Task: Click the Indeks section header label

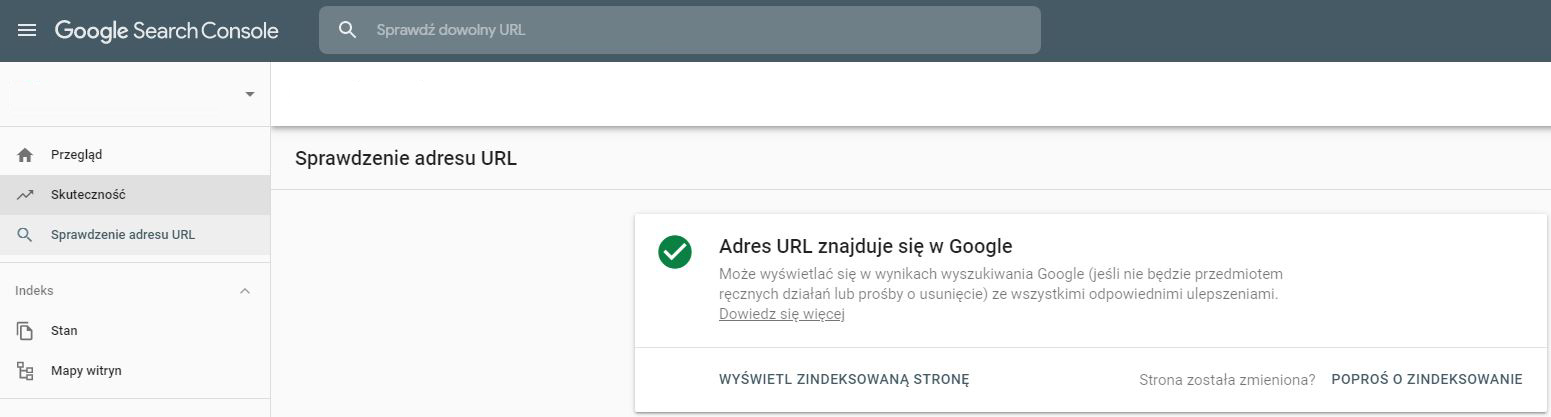Action: click(34, 290)
